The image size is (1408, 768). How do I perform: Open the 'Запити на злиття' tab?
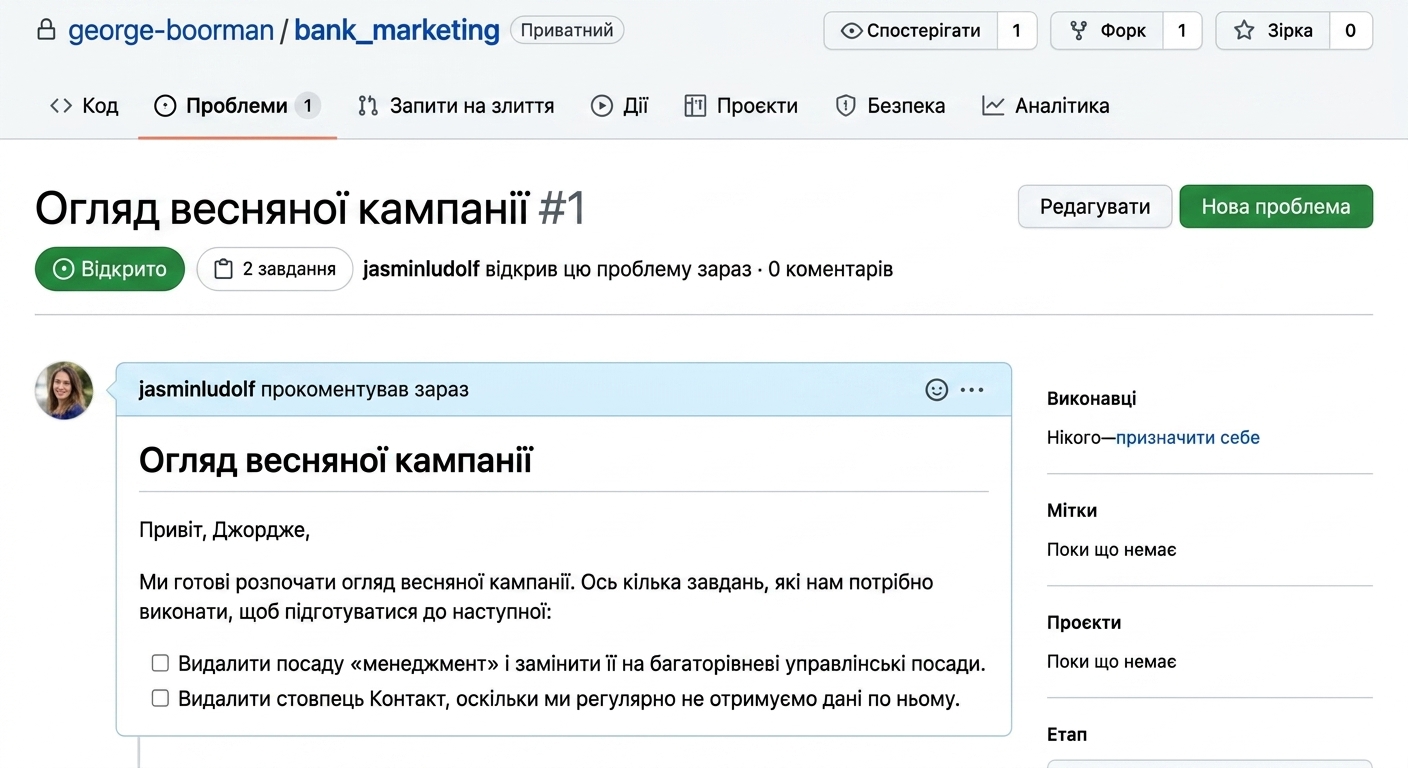pos(455,105)
